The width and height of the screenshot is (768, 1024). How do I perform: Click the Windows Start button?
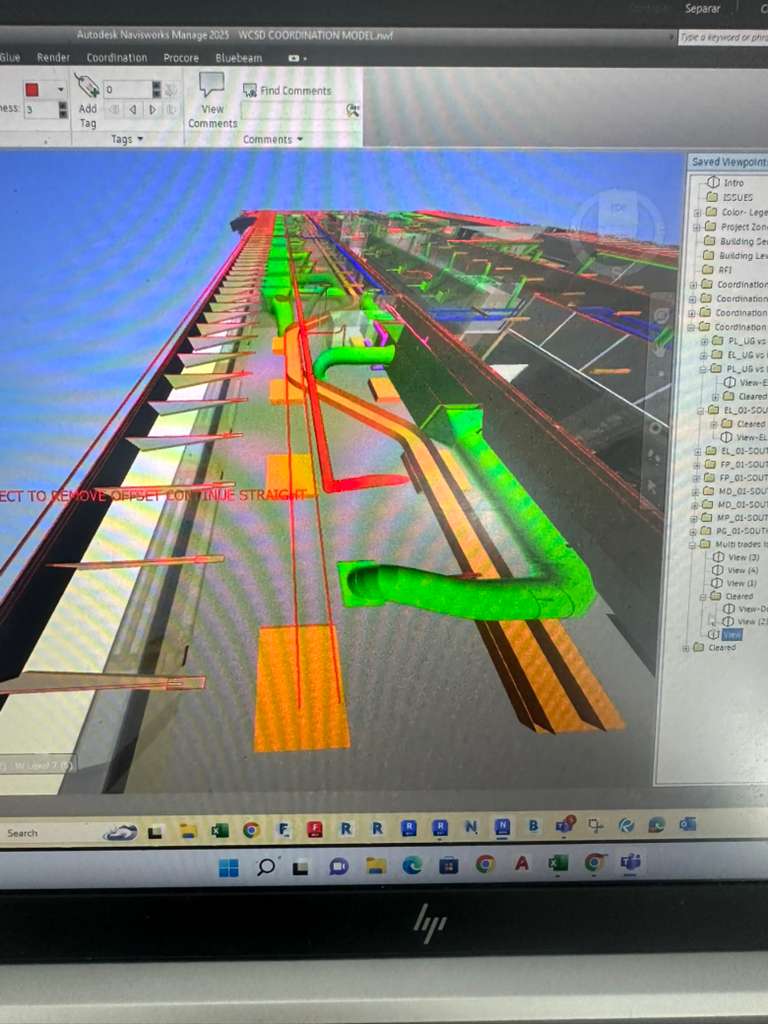click(229, 866)
